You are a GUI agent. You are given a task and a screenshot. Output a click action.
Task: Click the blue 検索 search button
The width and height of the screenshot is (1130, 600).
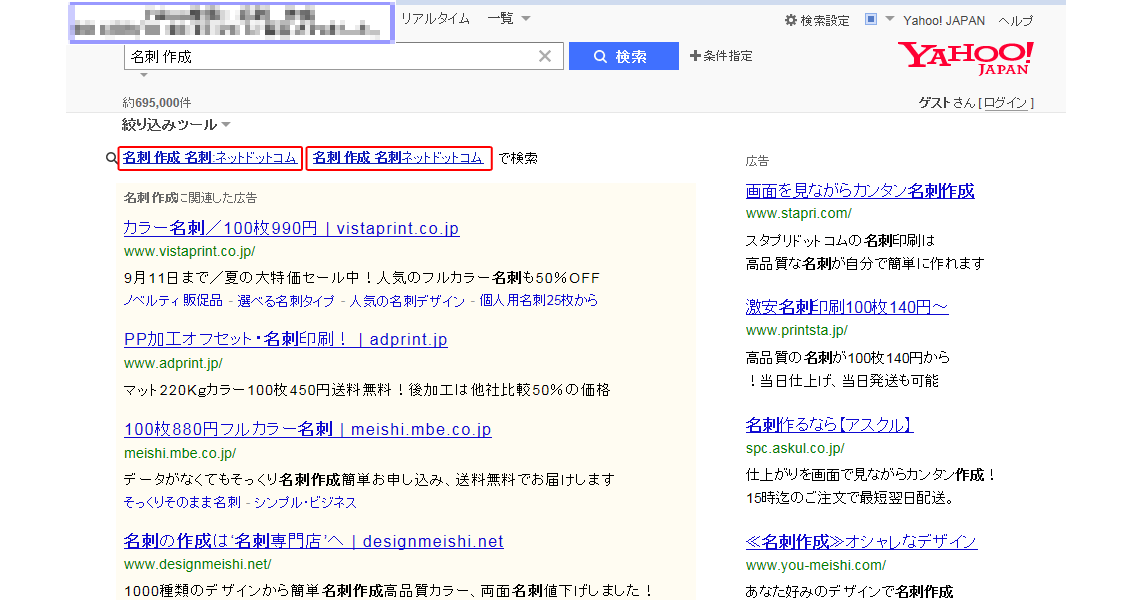pos(623,56)
